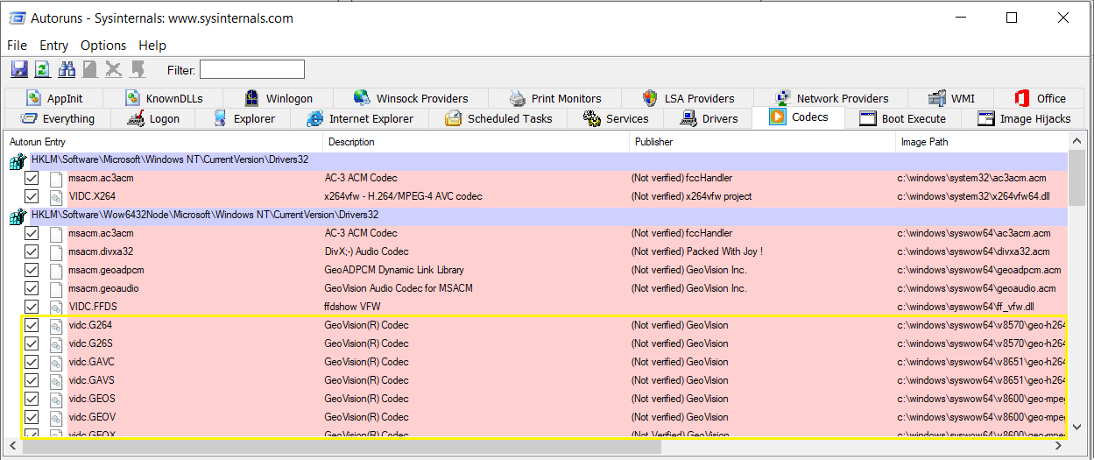Open the Network Providers tab
Image resolution: width=1095 pixels, height=460 pixels.
[x=830, y=98]
